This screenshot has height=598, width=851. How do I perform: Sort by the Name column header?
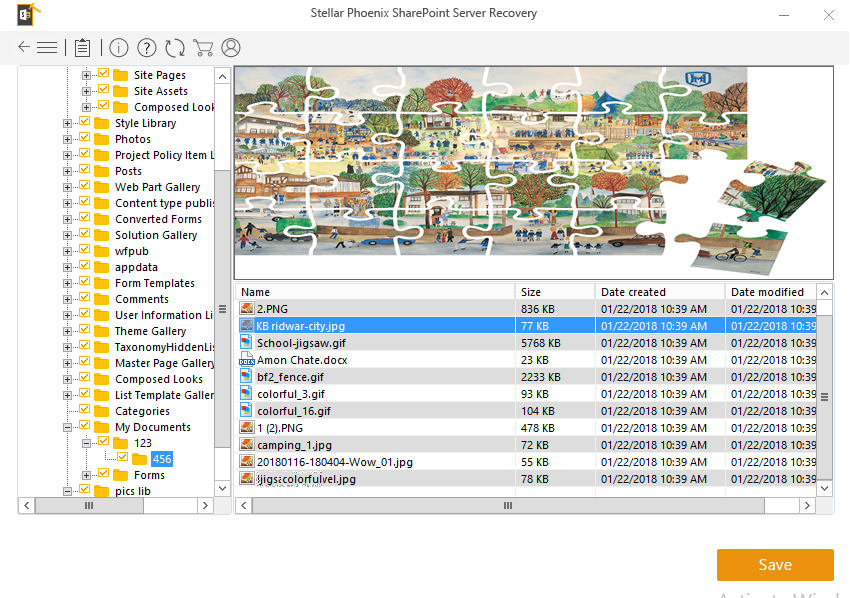tap(376, 292)
